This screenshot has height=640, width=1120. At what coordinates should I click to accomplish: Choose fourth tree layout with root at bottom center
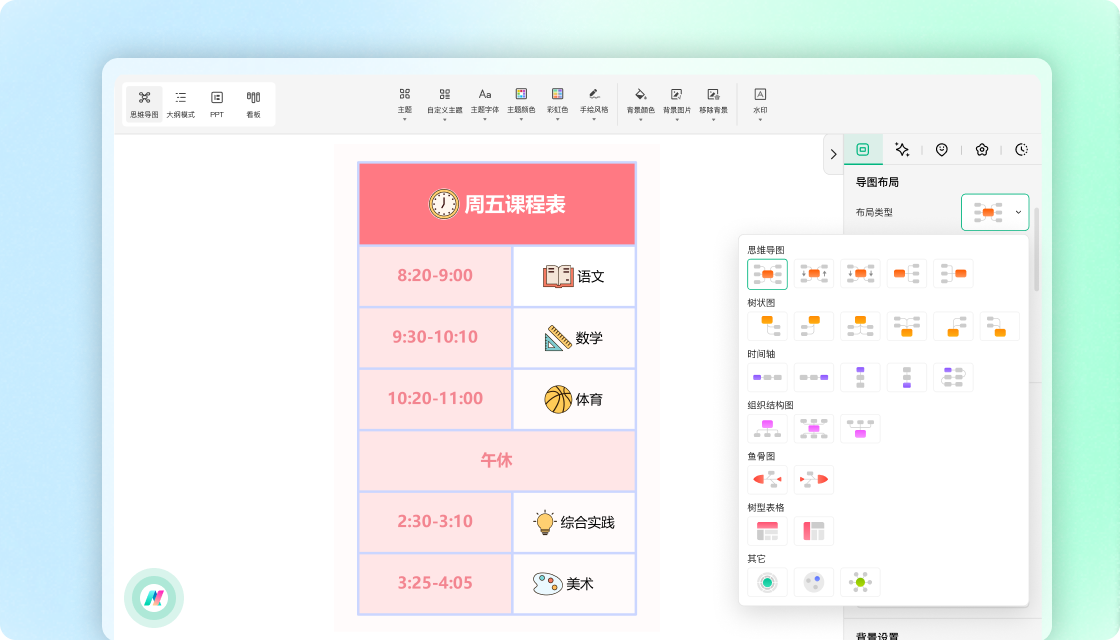pos(906,326)
